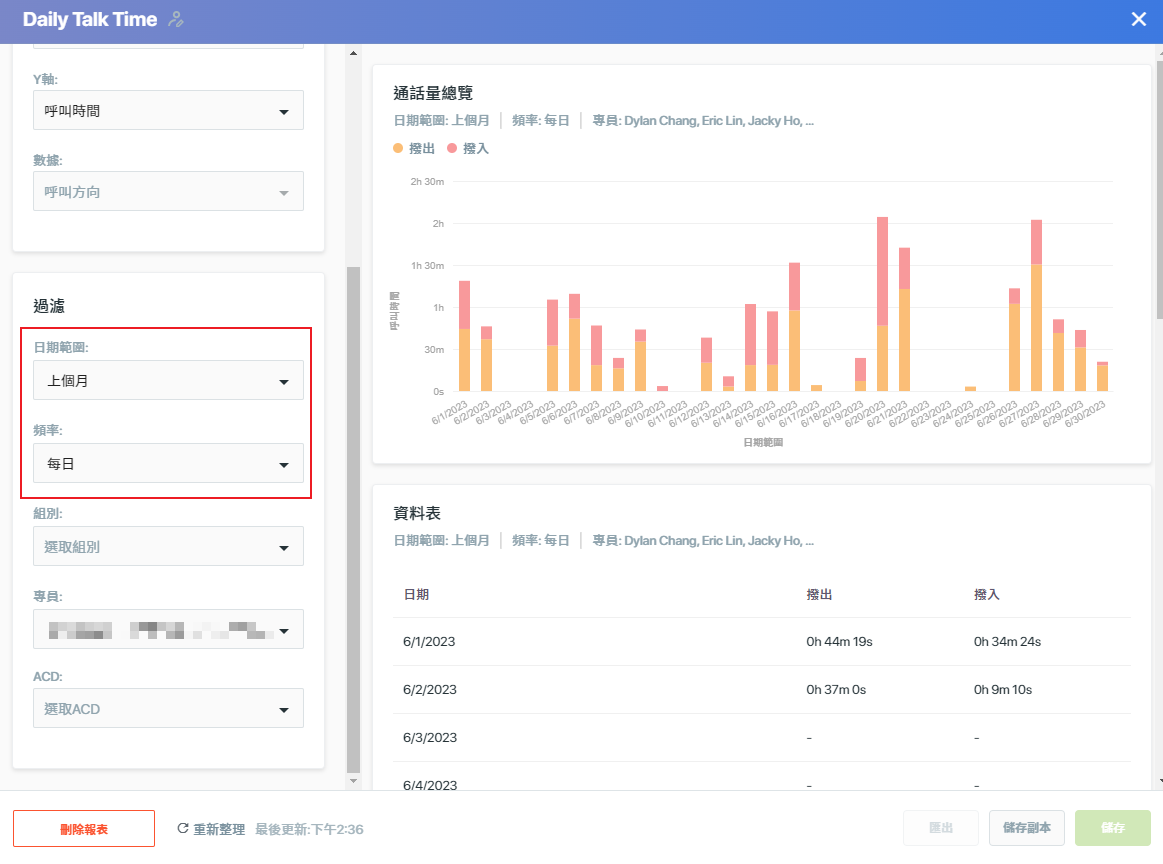Click the 撥入 table column header
The width and height of the screenshot is (1163, 864).
coord(986,594)
